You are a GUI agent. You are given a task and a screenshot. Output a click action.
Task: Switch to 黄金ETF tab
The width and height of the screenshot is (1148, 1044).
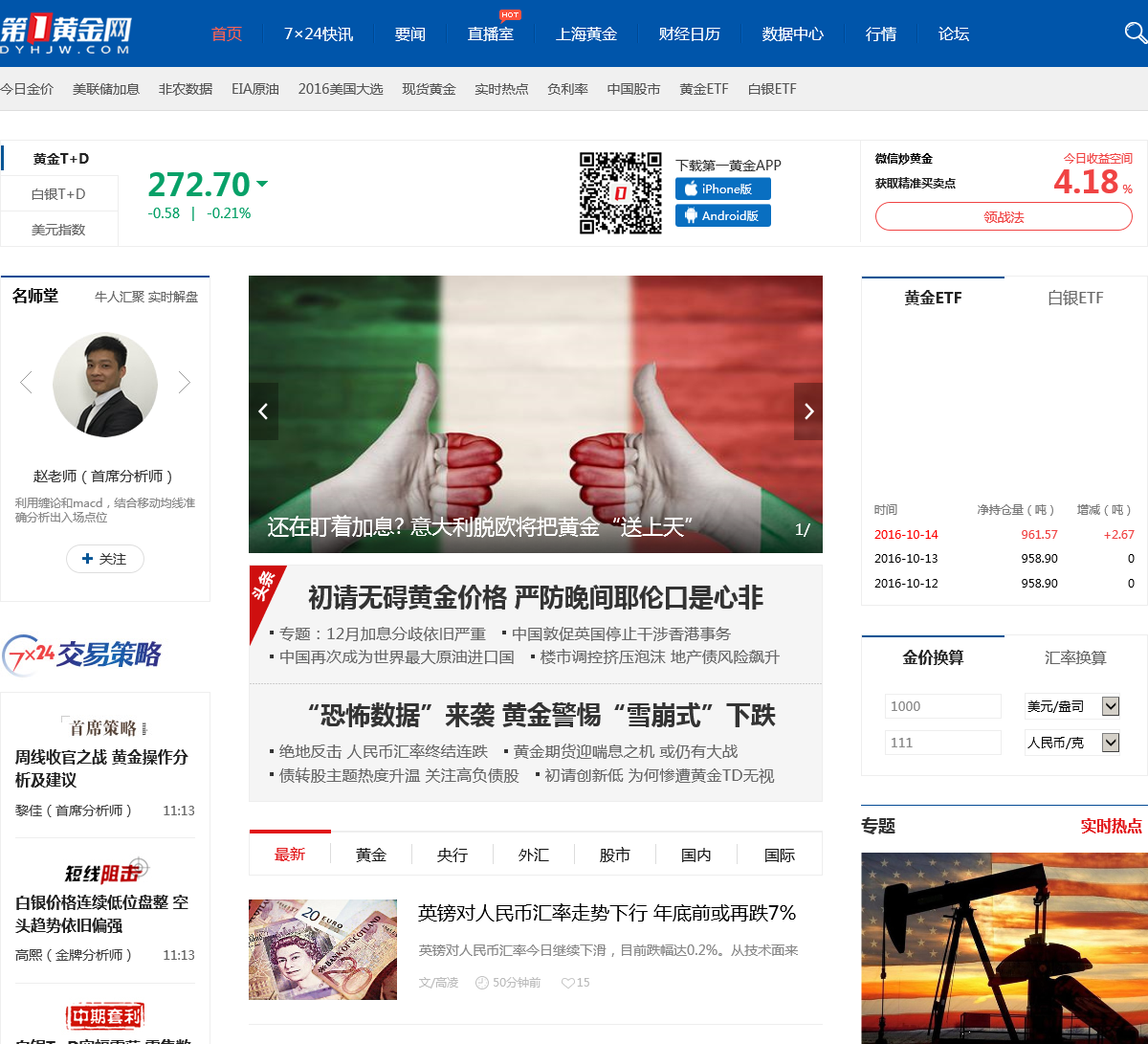pos(933,299)
